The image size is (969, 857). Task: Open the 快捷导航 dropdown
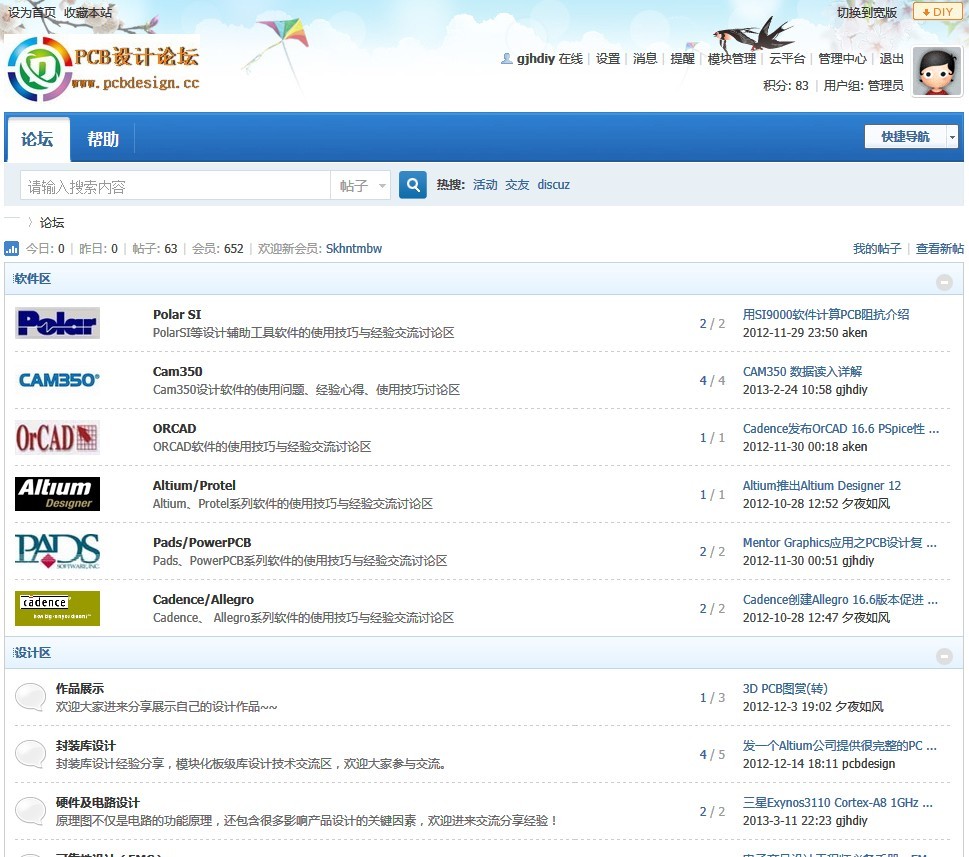point(912,137)
